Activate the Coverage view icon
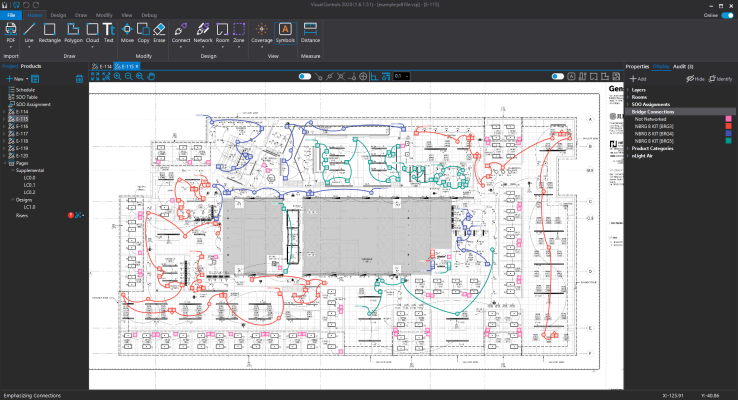The height and width of the screenshot is (400, 738). 262,33
